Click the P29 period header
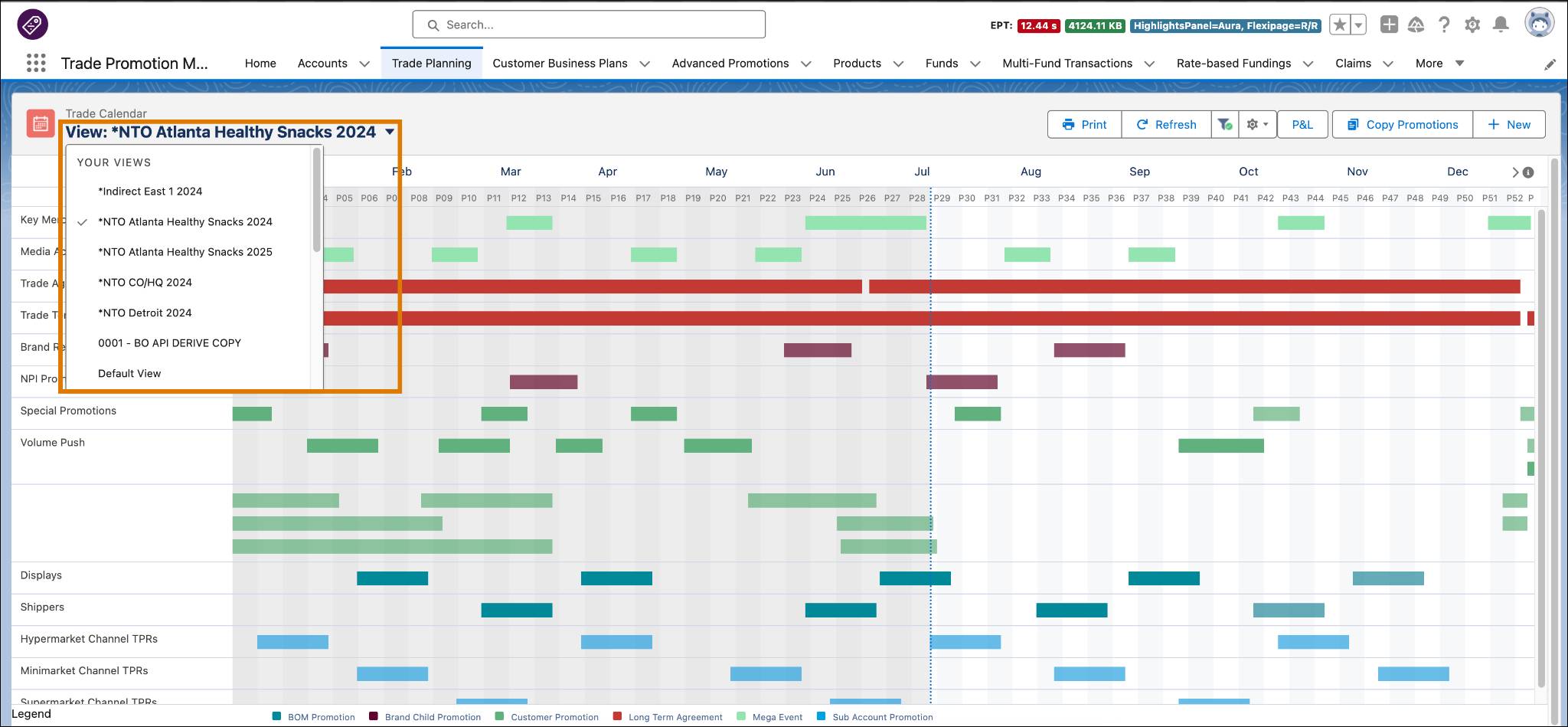 click(942, 198)
